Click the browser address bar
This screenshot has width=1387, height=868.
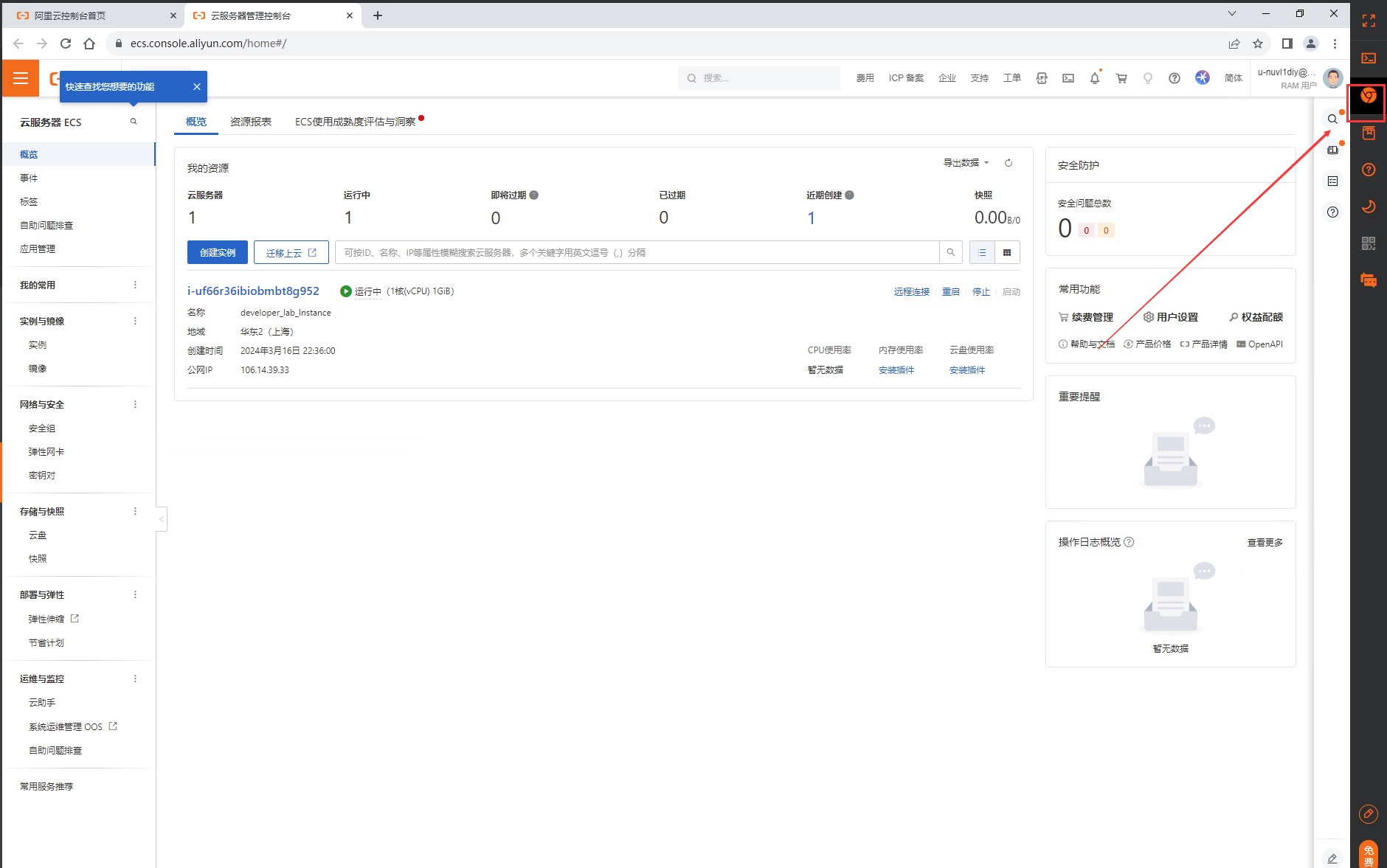click(664, 44)
